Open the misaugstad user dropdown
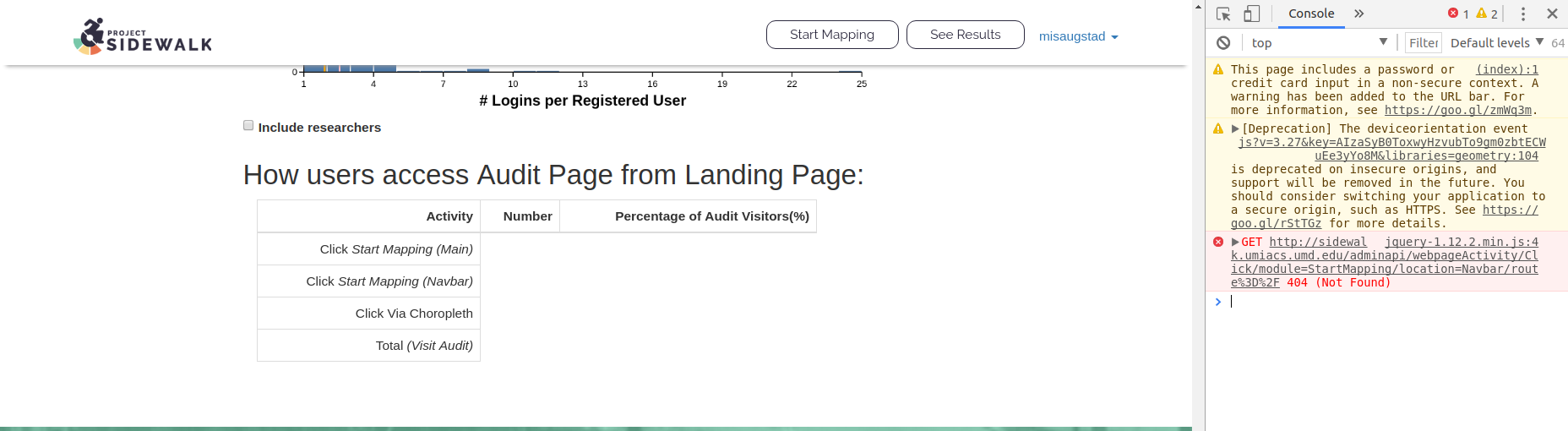The image size is (1568, 431). click(1079, 36)
